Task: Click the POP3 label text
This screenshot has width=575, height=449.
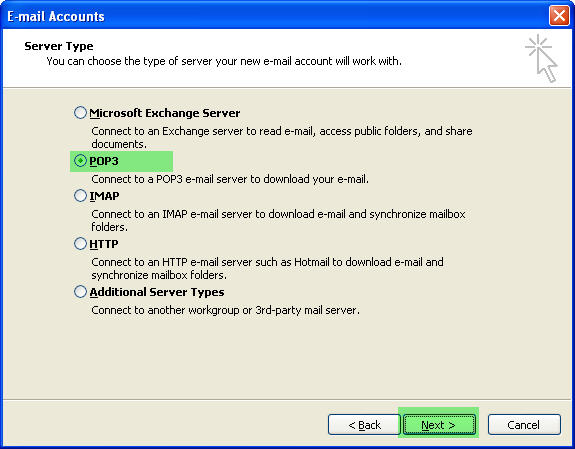Action: point(104,161)
